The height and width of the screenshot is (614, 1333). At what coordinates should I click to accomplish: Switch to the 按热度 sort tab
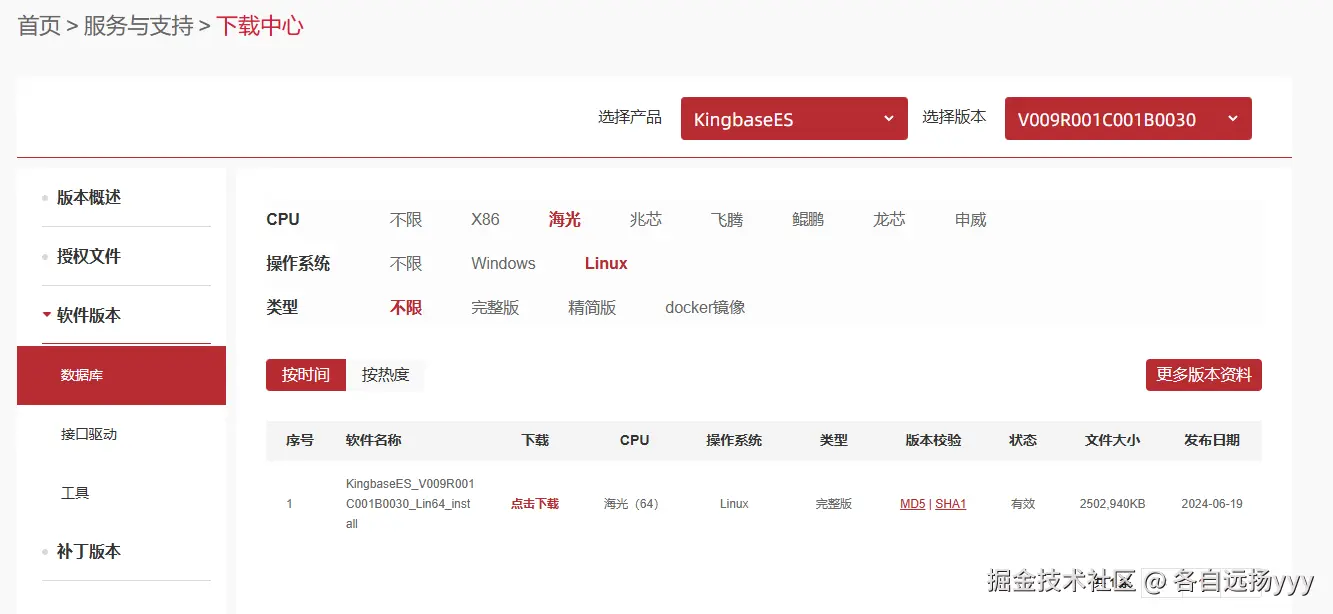click(386, 375)
